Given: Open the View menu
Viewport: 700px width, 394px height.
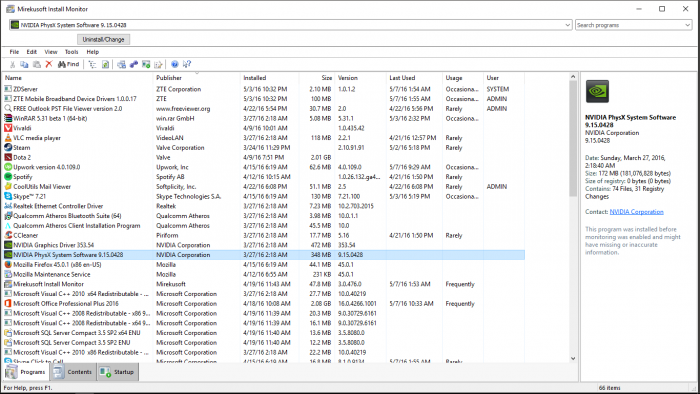Looking at the screenshot, I should (51, 52).
